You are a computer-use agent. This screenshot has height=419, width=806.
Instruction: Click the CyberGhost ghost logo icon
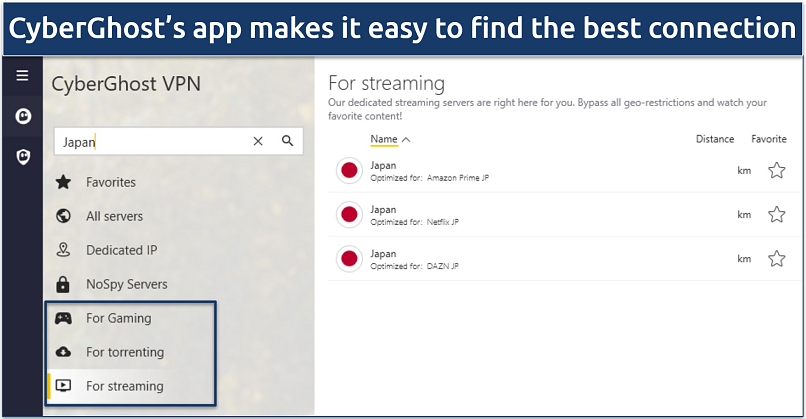pos(22,116)
